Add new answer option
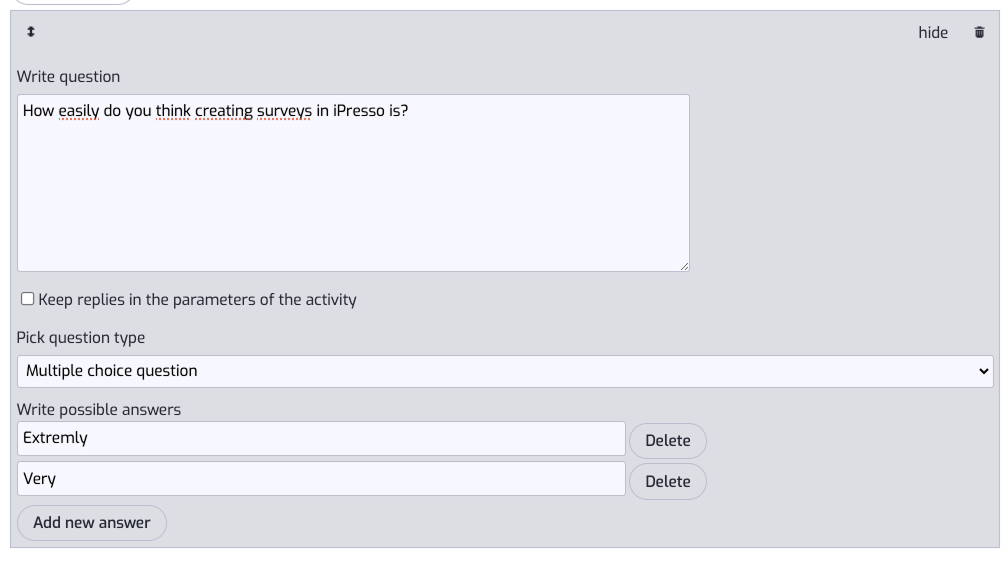Image resolution: width=1008 pixels, height=561 pixels. (92, 522)
